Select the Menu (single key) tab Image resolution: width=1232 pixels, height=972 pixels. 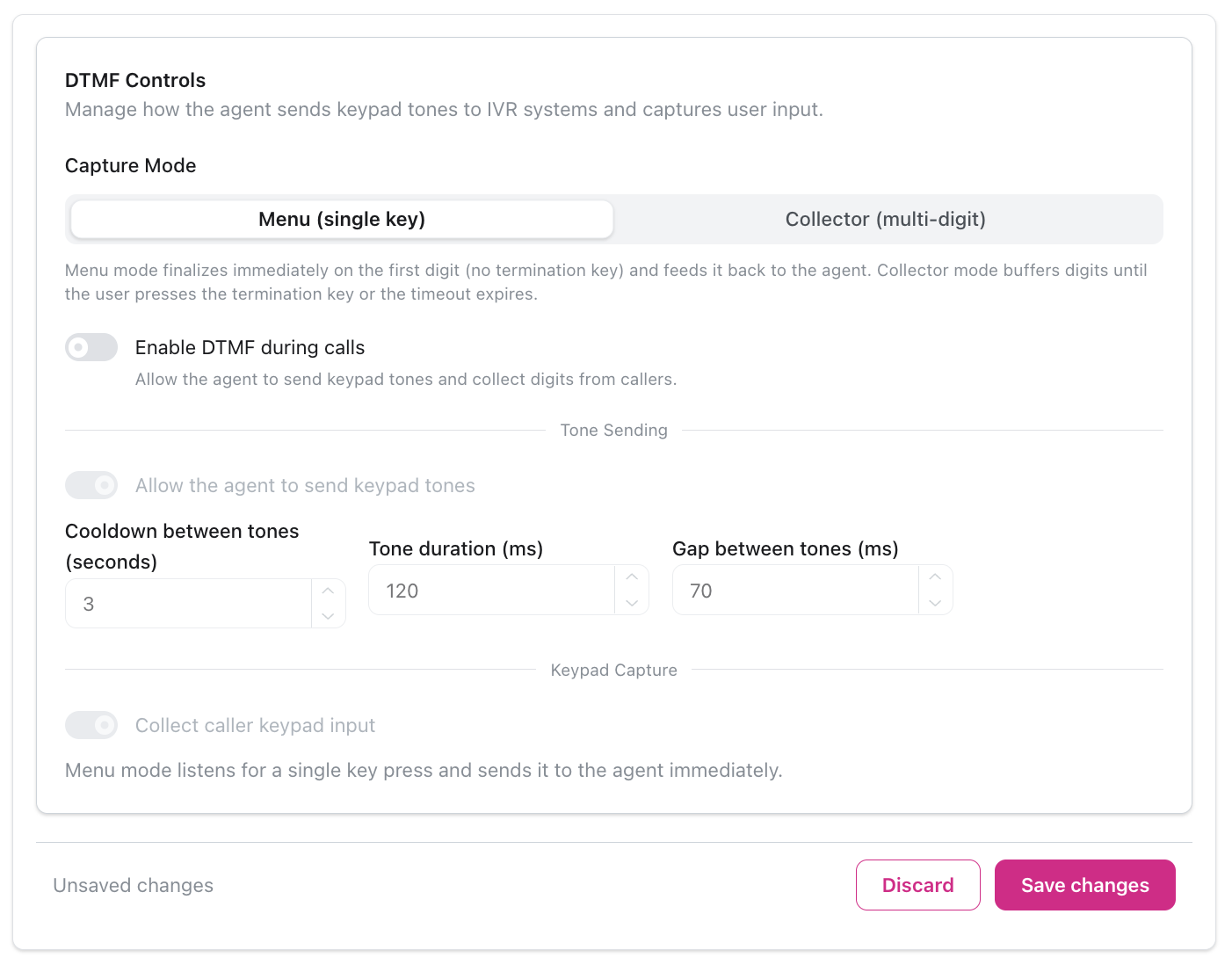(x=342, y=220)
